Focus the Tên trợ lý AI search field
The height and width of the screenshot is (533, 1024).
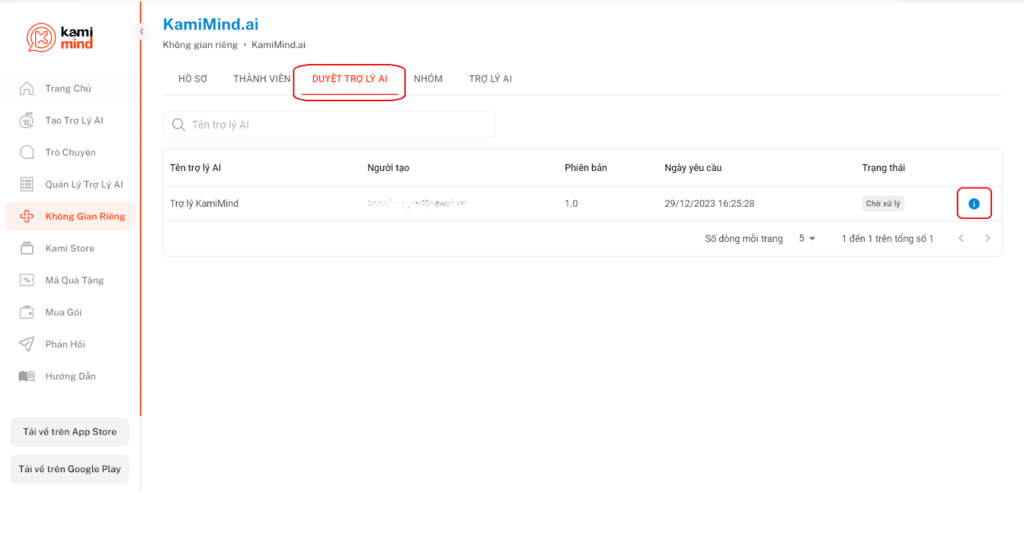click(329, 125)
